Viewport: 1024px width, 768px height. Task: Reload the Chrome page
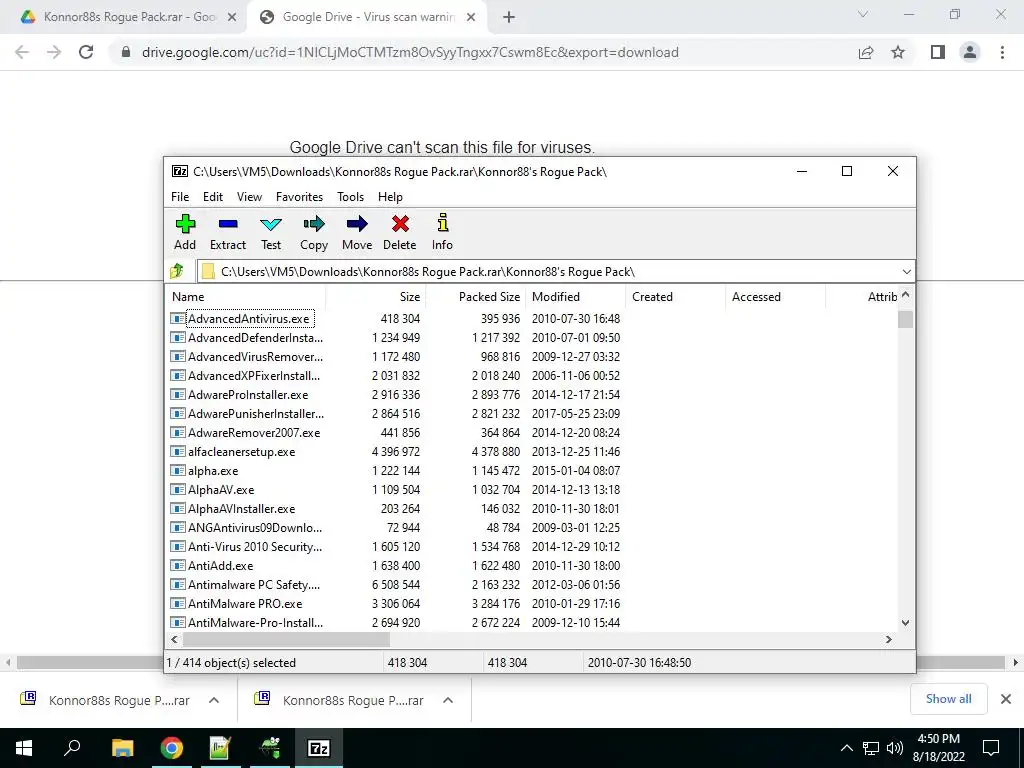86,52
